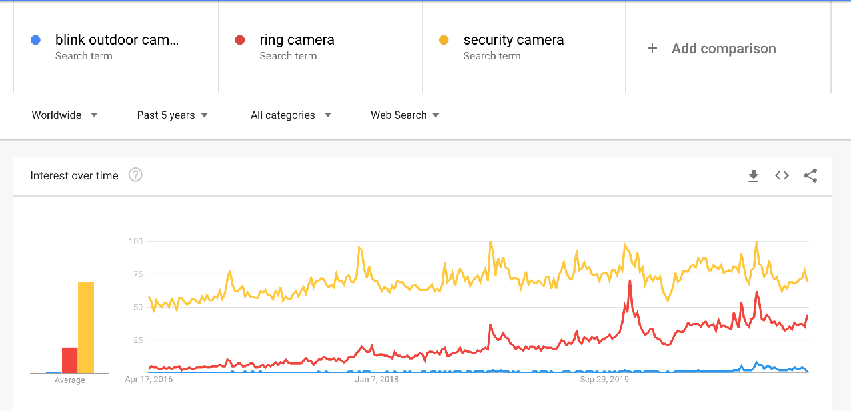Select the security camera search term
The height and width of the screenshot is (411, 851).
click(513, 41)
